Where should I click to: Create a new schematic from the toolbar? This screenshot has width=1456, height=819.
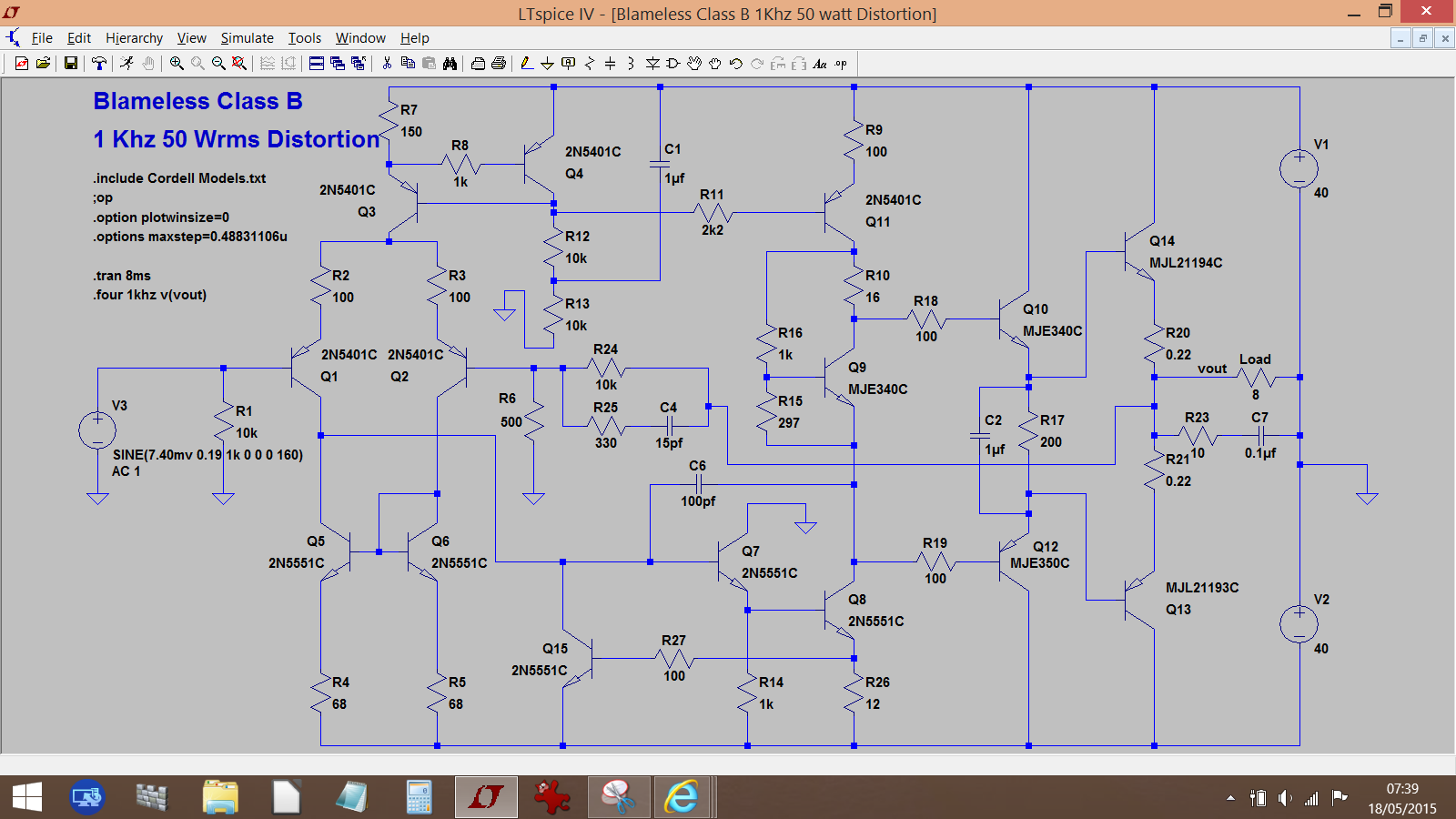click(x=22, y=64)
